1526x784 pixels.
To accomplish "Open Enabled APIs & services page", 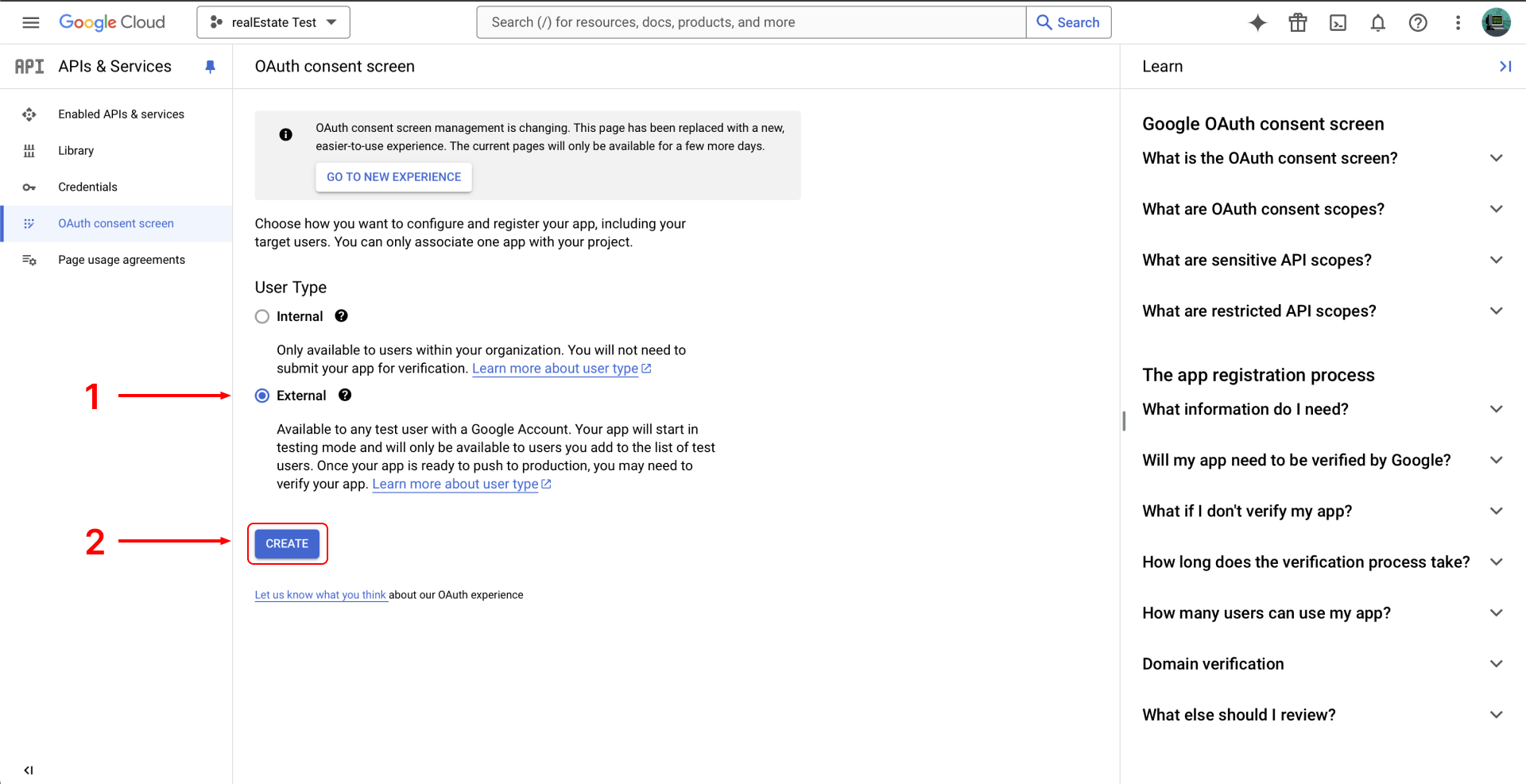I will click(121, 114).
